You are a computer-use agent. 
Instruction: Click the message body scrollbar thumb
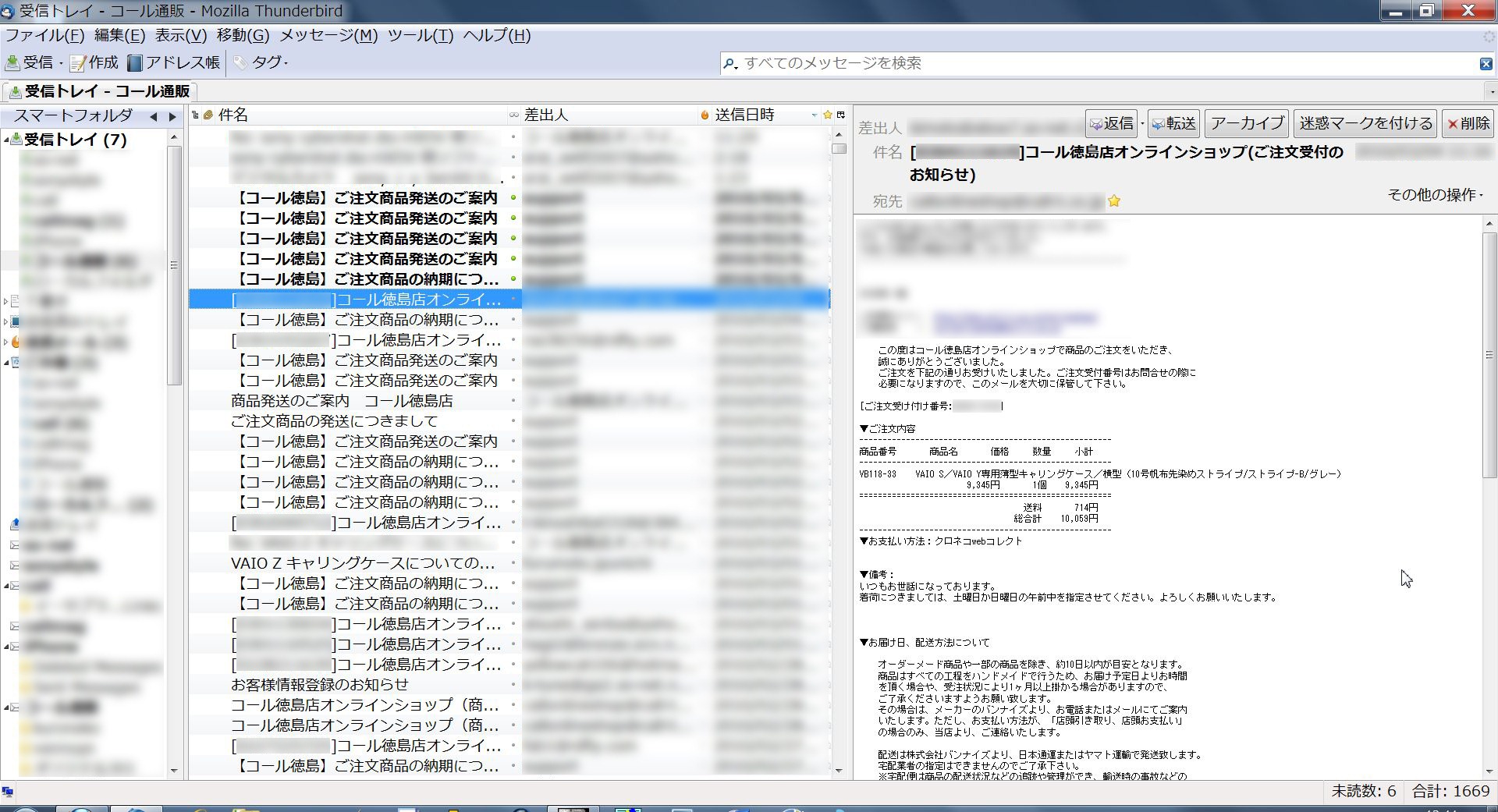(x=1489, y=355)
